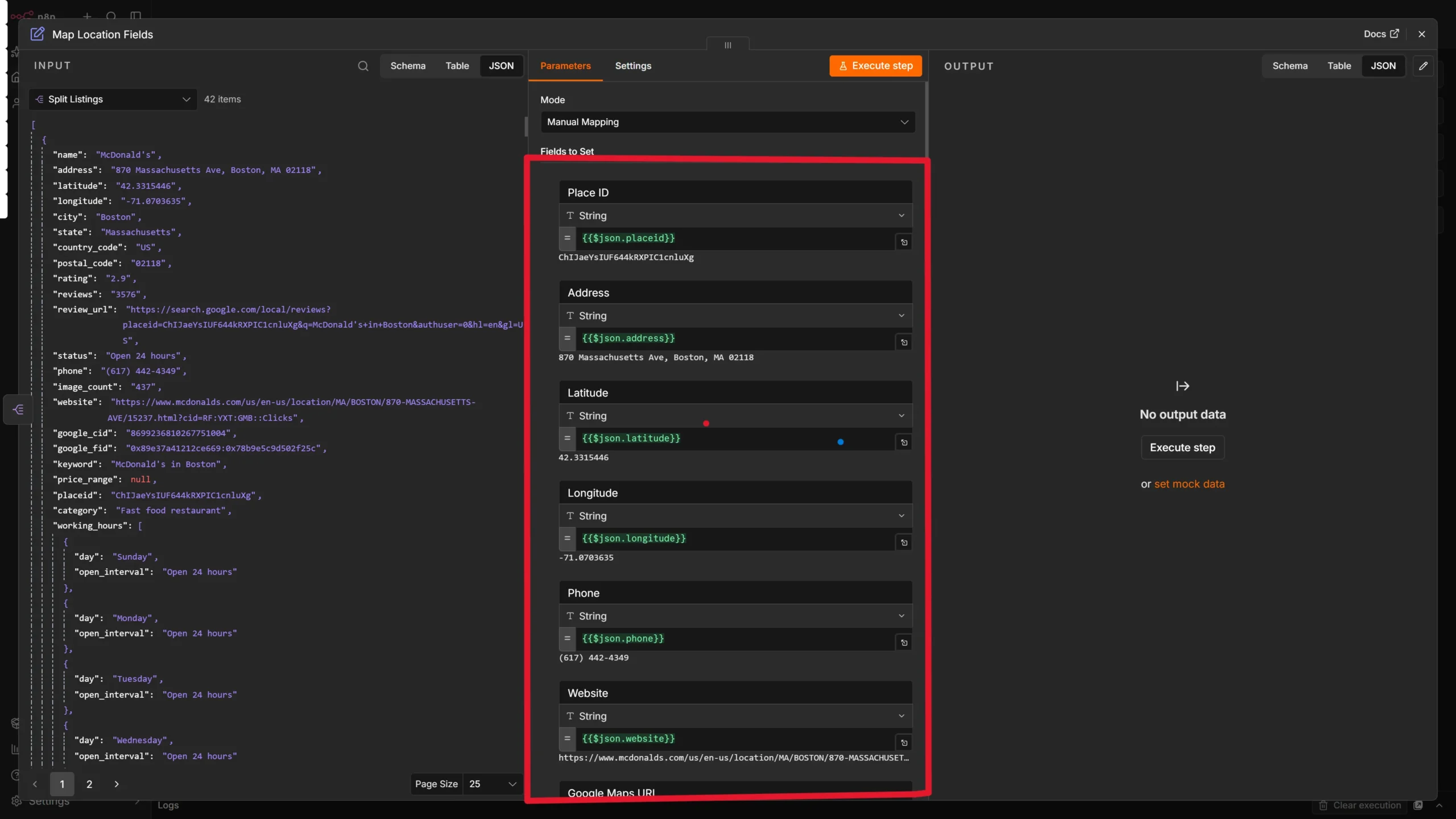The width and height of the screenshot is (1456, 819).
Task: Open the type dropdown for Address
Action: coord(735,316)
